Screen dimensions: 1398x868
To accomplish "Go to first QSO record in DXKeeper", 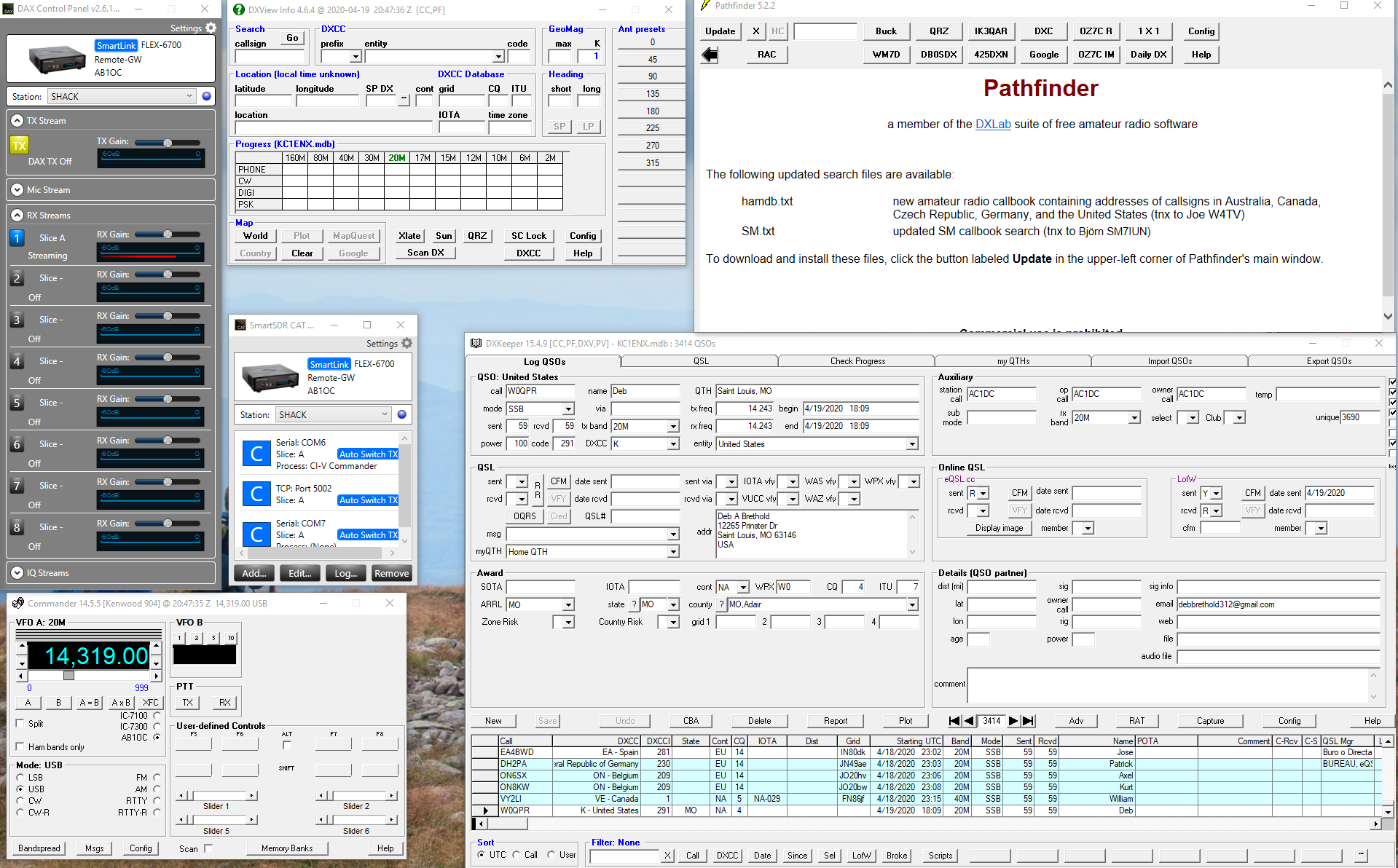I will 954,721.
